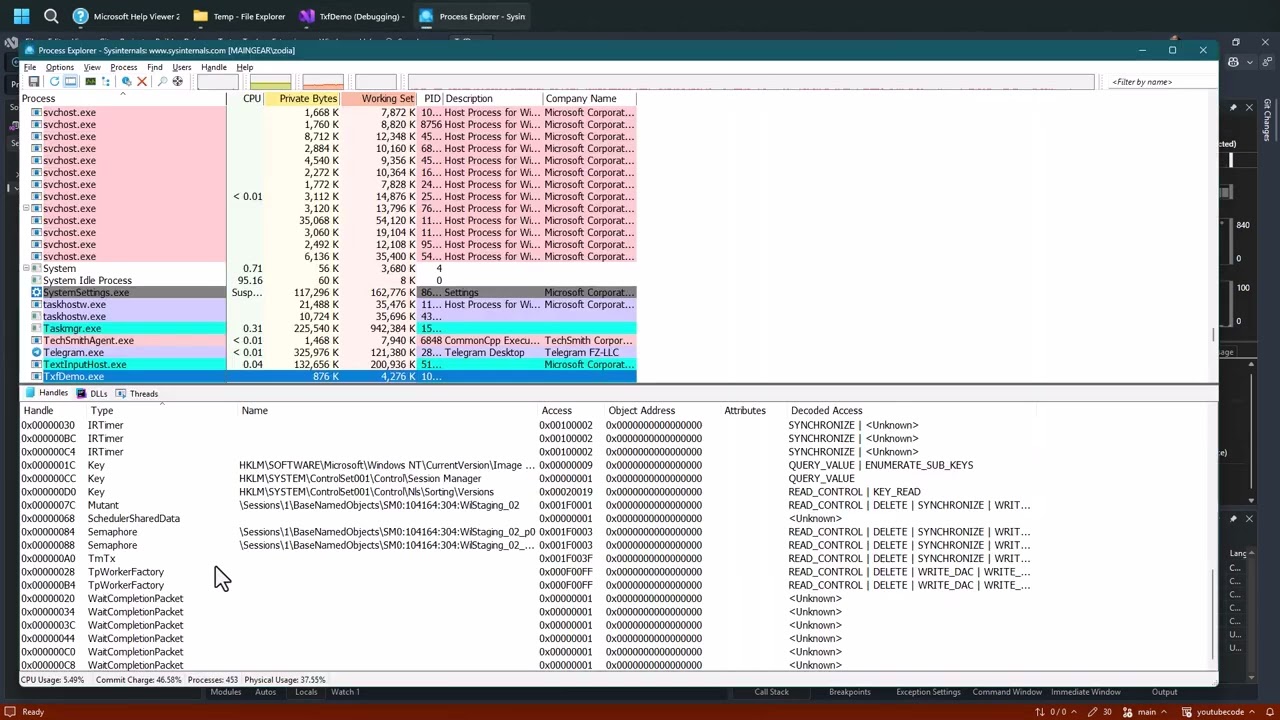This screenshot has width=1280, height=720.
Task: Click the Telegram.exe process icon
Action: tap(36, 353)
